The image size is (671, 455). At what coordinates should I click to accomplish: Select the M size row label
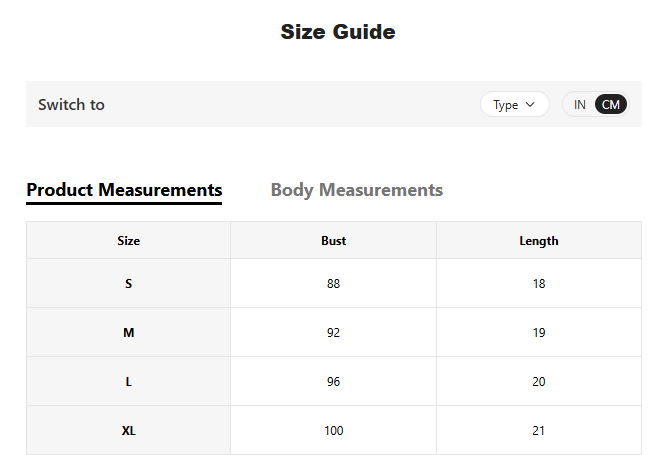pyautogui.click(x=128, y=333)
